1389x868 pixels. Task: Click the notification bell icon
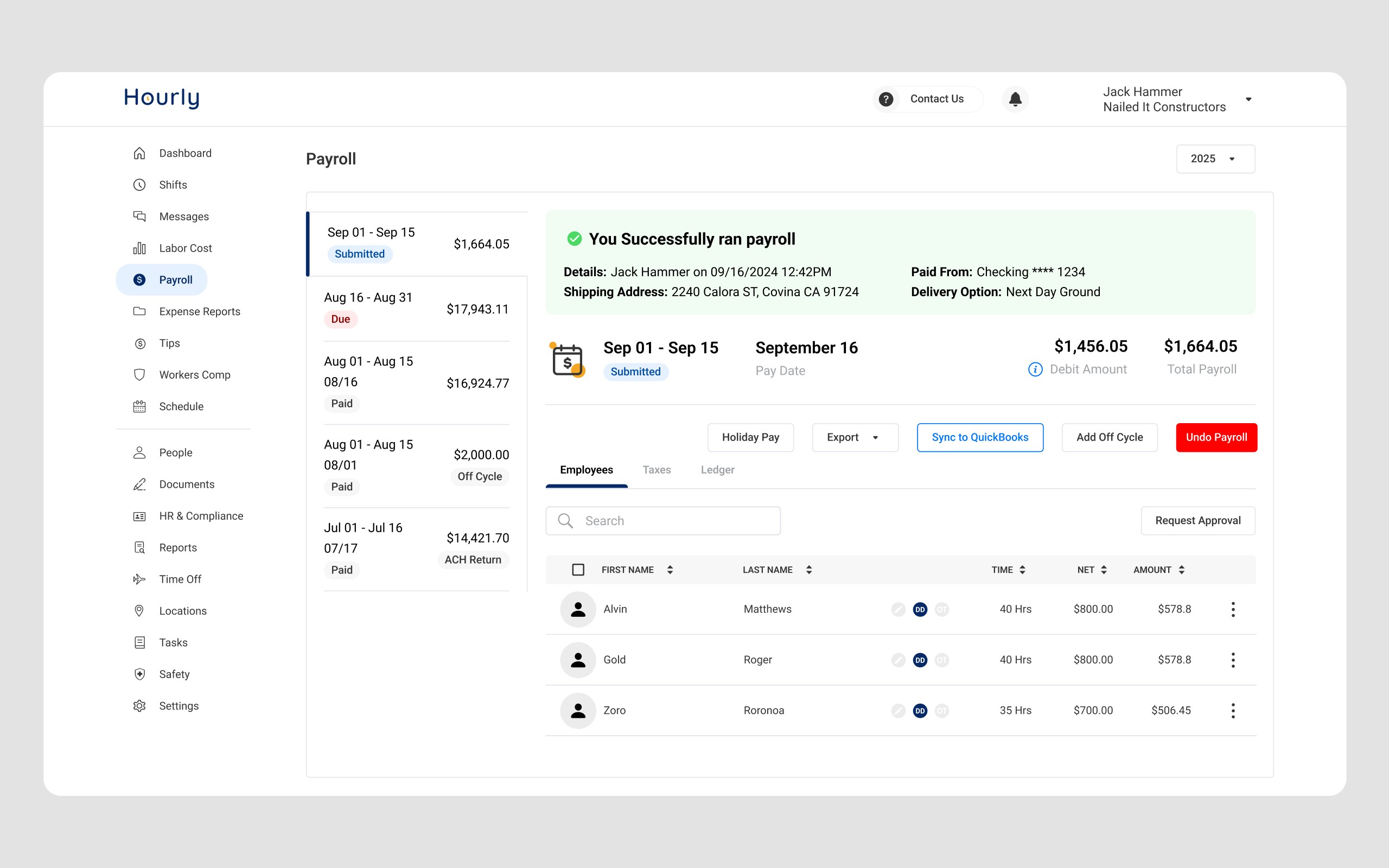(1015, 99)
